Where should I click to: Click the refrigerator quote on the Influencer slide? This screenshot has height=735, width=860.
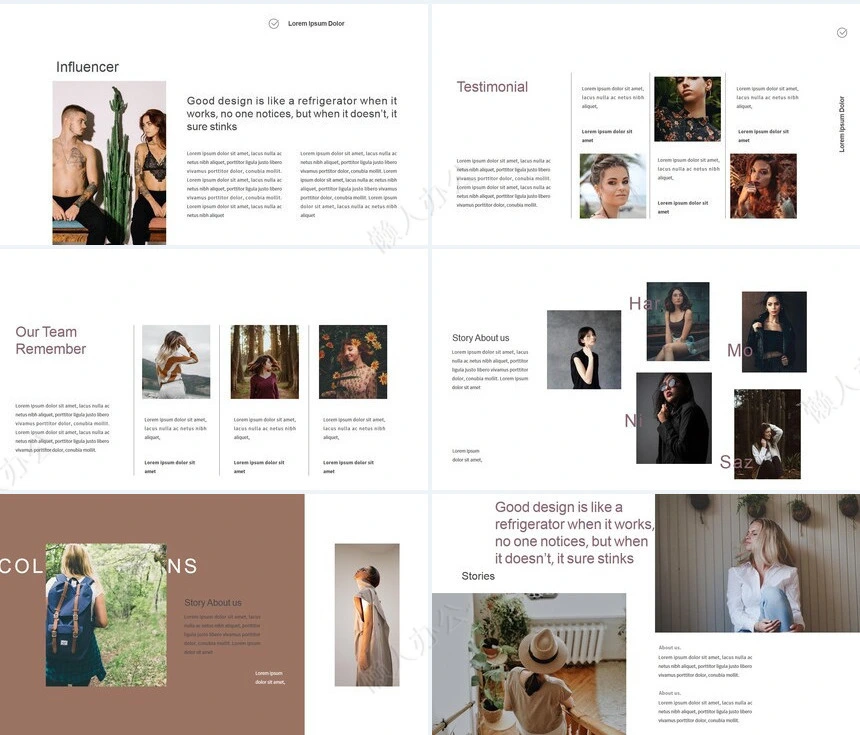coord(292,114)
